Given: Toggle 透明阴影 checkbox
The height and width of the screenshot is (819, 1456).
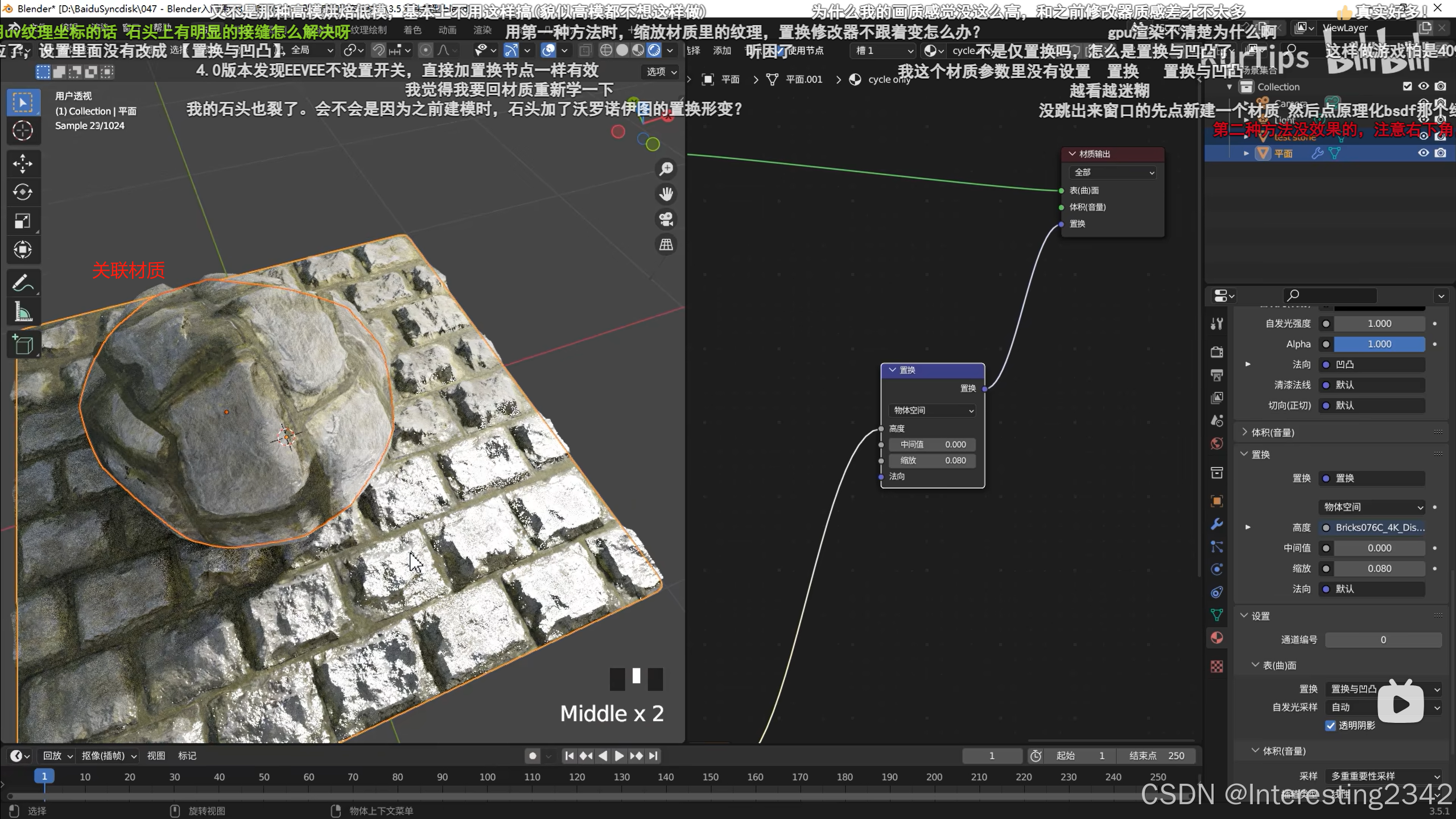Looking at the screenshot, I should click(x=1330, y=725).
